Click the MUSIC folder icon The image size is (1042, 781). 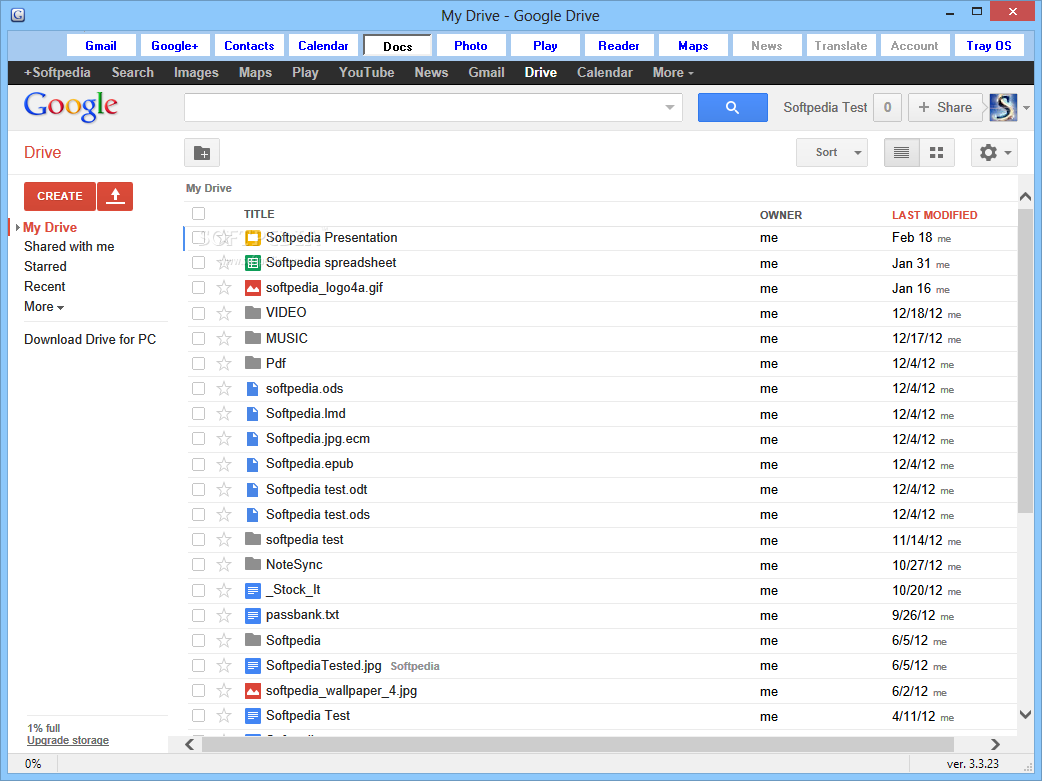pos(253,338)
